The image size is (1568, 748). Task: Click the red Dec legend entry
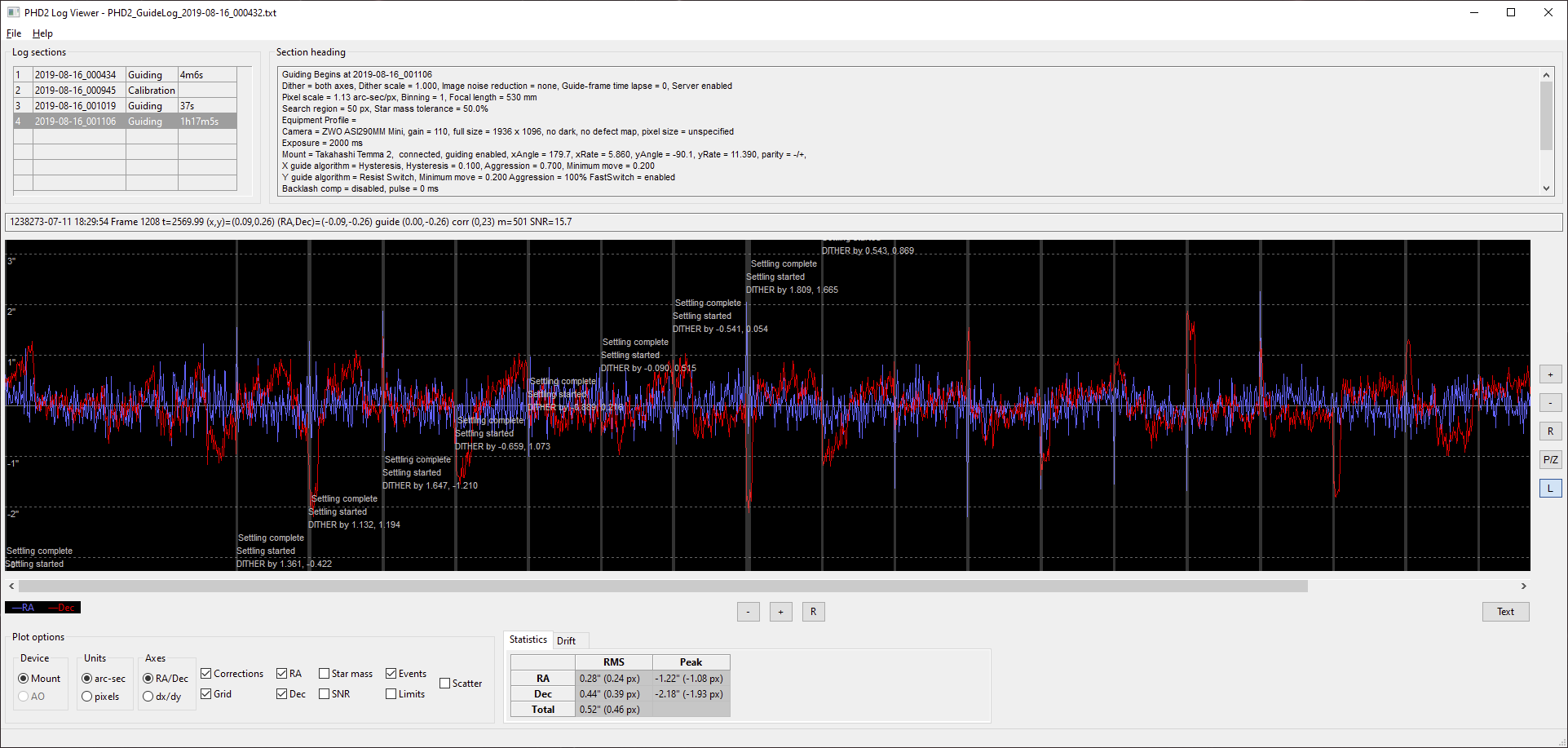pyautogui.click(x=62, y=608)
